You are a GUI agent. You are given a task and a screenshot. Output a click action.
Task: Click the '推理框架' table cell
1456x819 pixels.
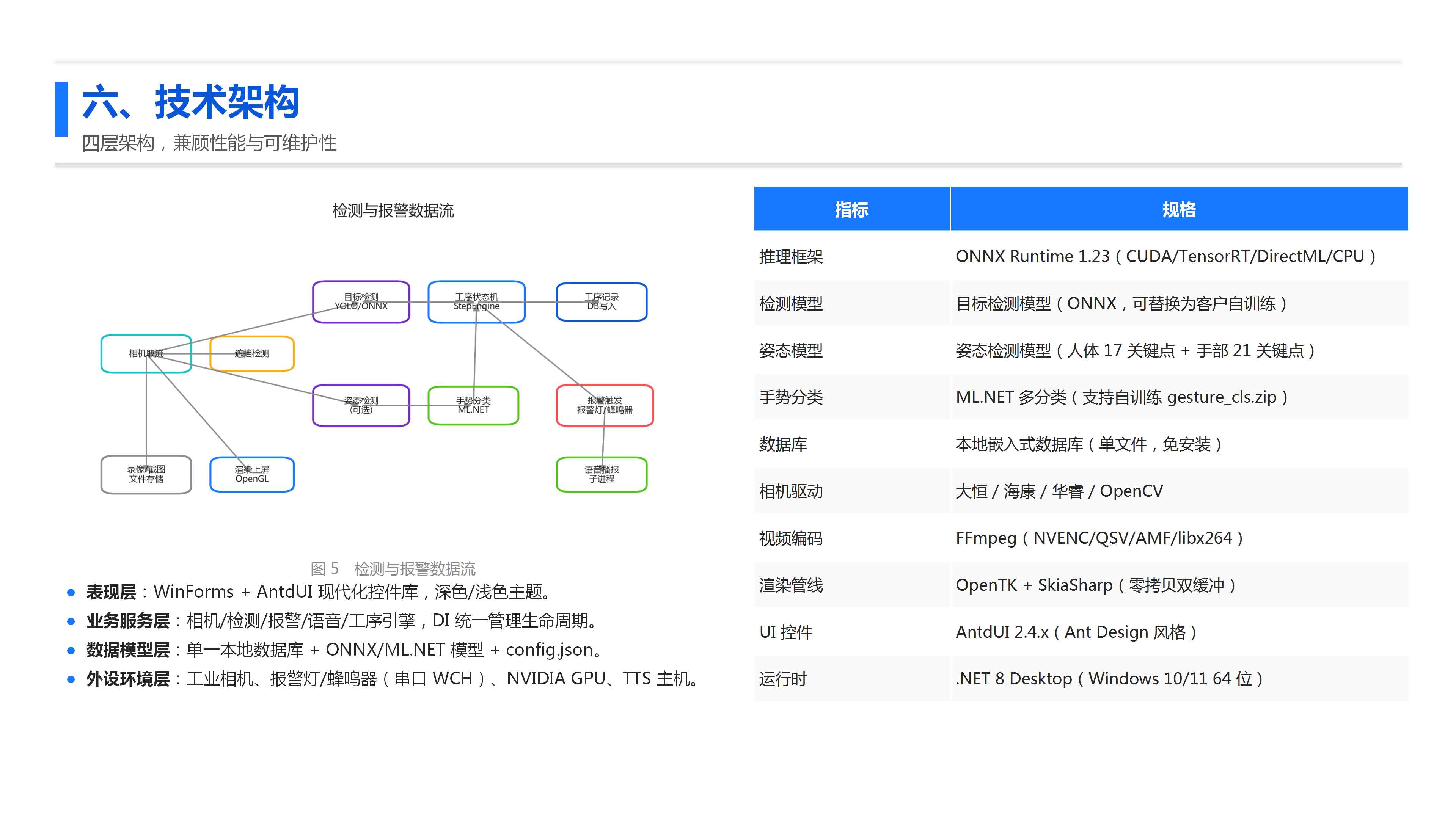852,257
